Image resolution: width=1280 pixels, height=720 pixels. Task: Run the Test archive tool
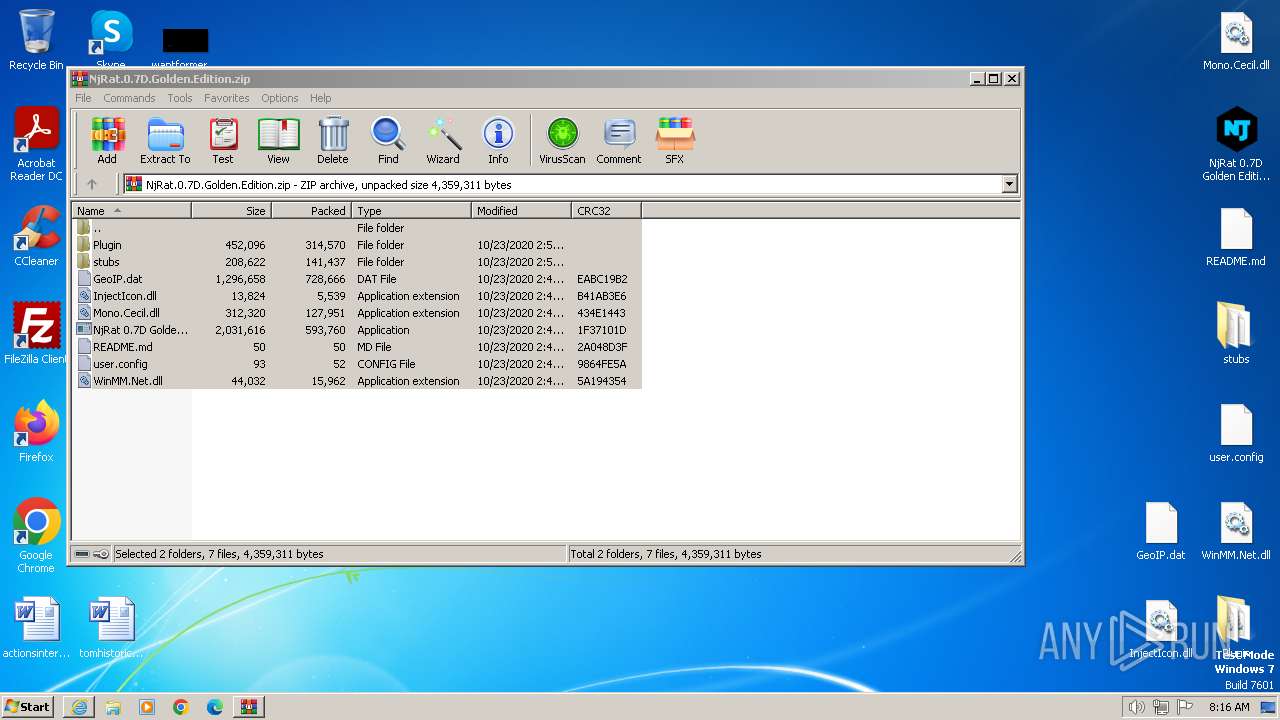tap(223, 141)
